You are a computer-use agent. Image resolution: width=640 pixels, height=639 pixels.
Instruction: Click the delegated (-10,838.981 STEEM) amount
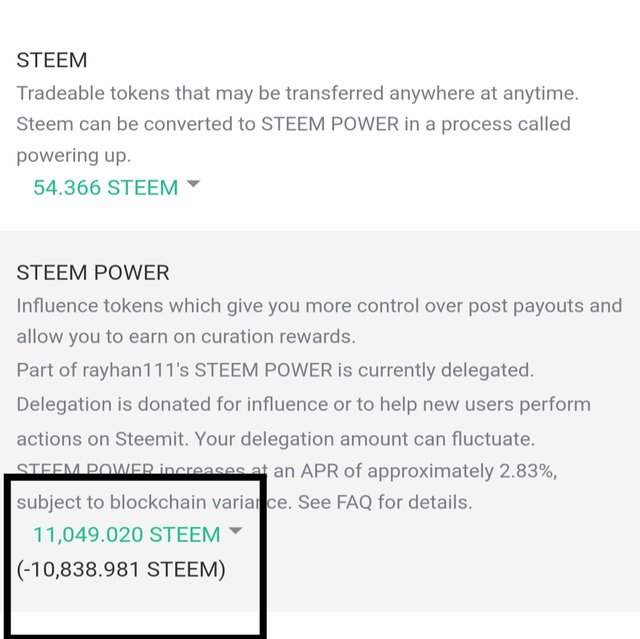pyautogui.click(x=121, y=570)
